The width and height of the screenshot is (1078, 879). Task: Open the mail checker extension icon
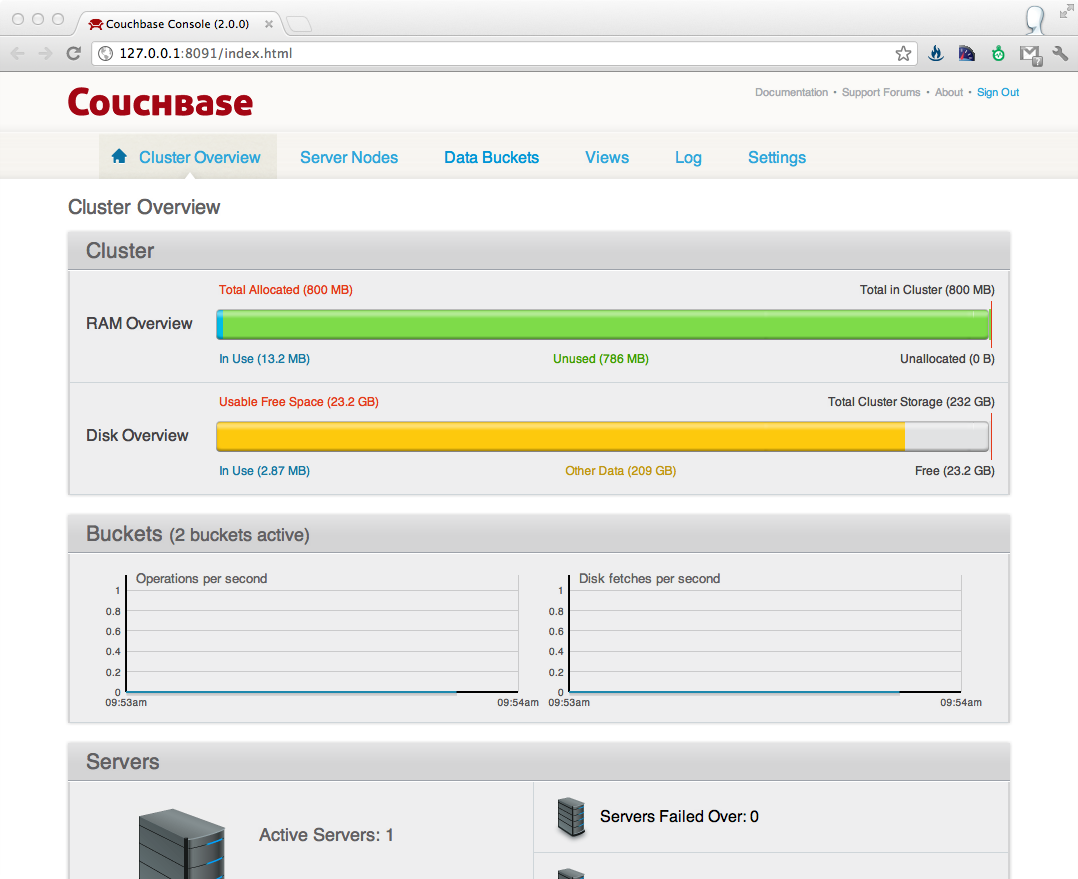click(x=1031, y=55)
